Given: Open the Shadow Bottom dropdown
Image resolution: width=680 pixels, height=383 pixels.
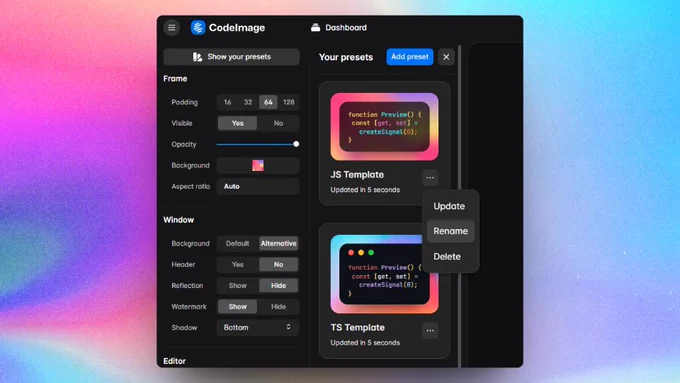Looking at the screenshot, I should 258,327.
